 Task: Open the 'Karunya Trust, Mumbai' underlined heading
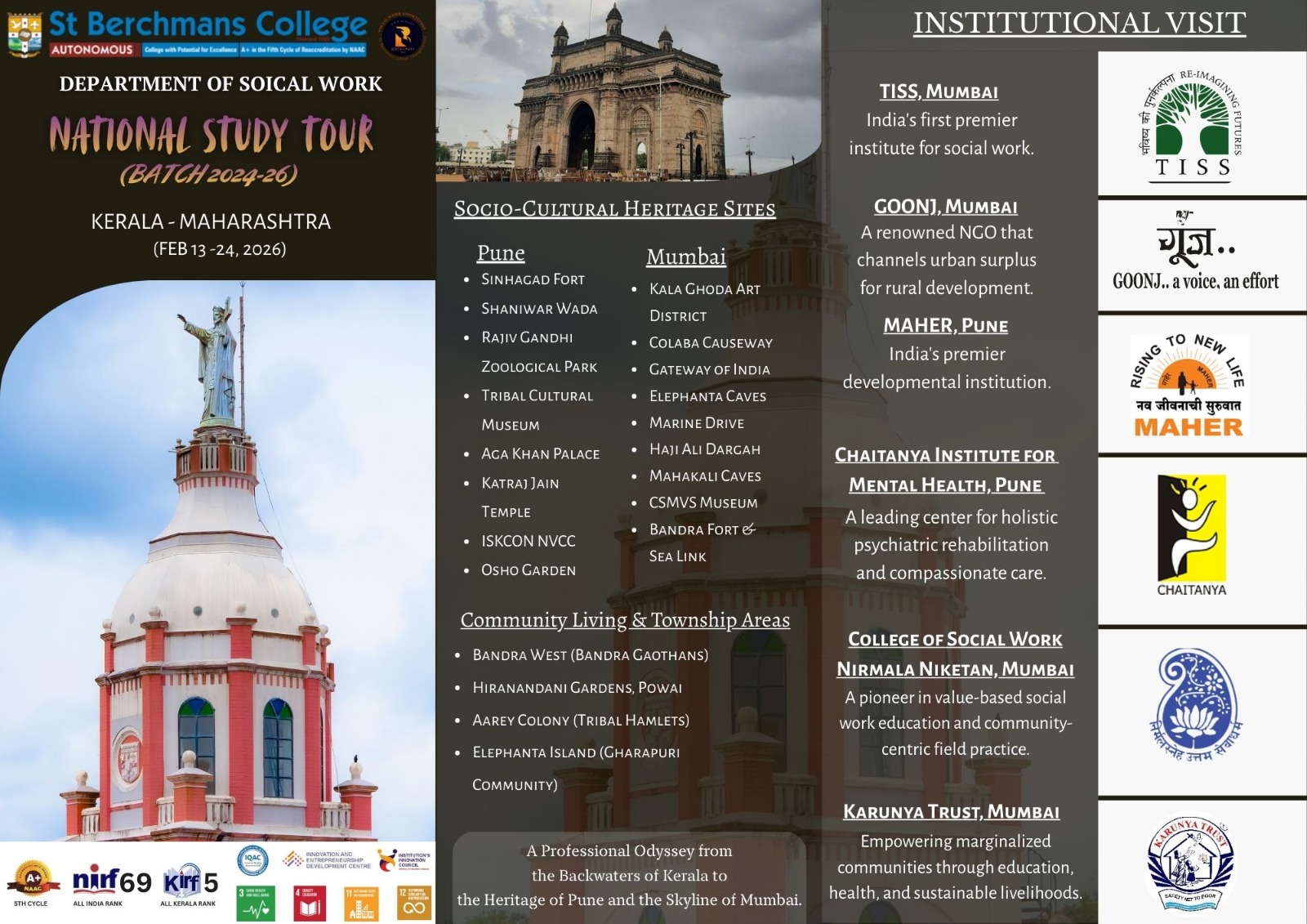[x=951, y=812]
